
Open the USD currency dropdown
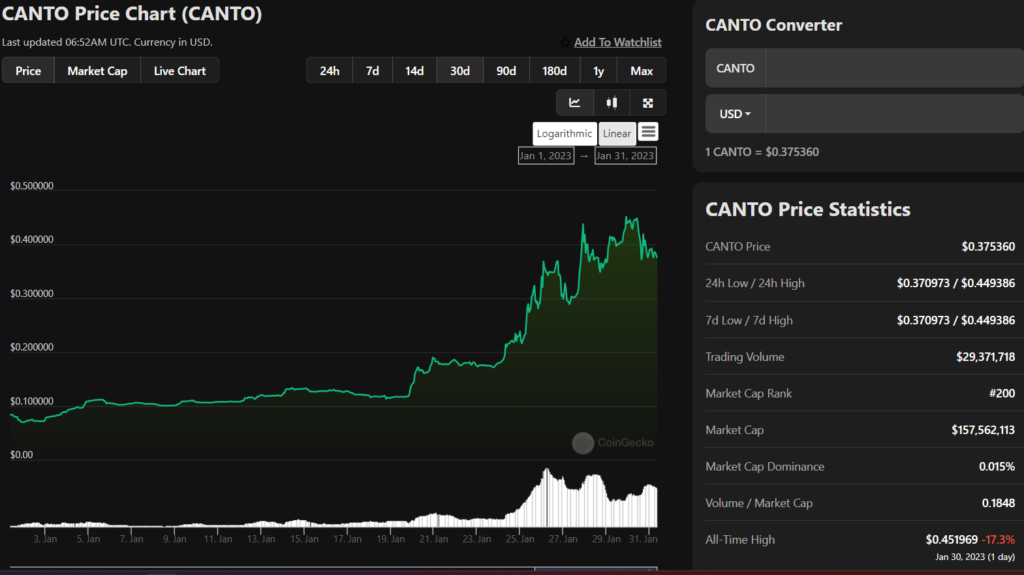pyautogui.click(x=735, y=114)
